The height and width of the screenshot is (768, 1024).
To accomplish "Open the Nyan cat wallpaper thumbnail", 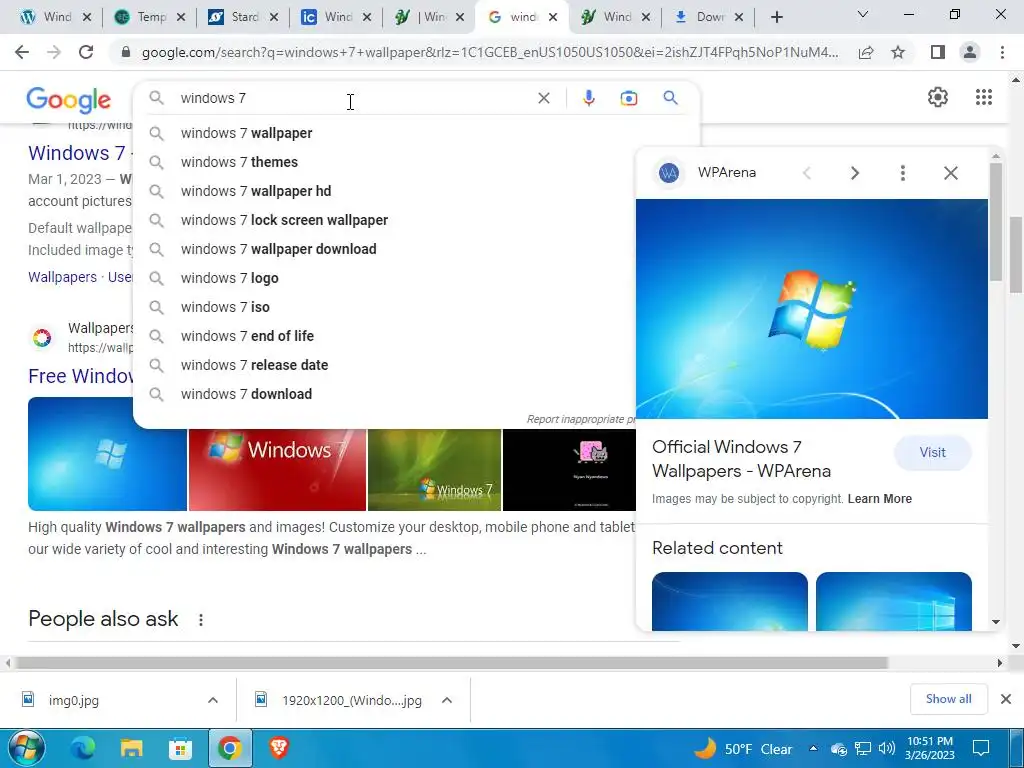I will click(569, 470).
